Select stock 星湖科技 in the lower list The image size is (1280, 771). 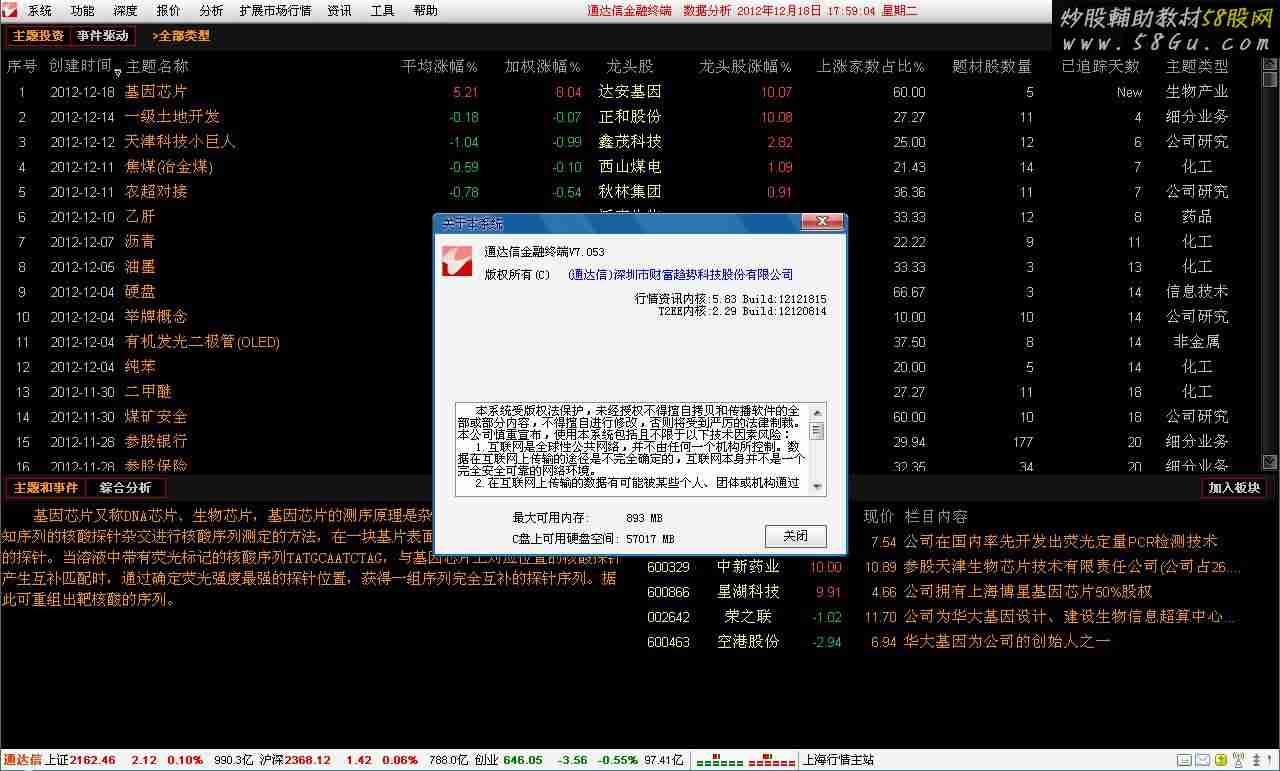[748, 592]
